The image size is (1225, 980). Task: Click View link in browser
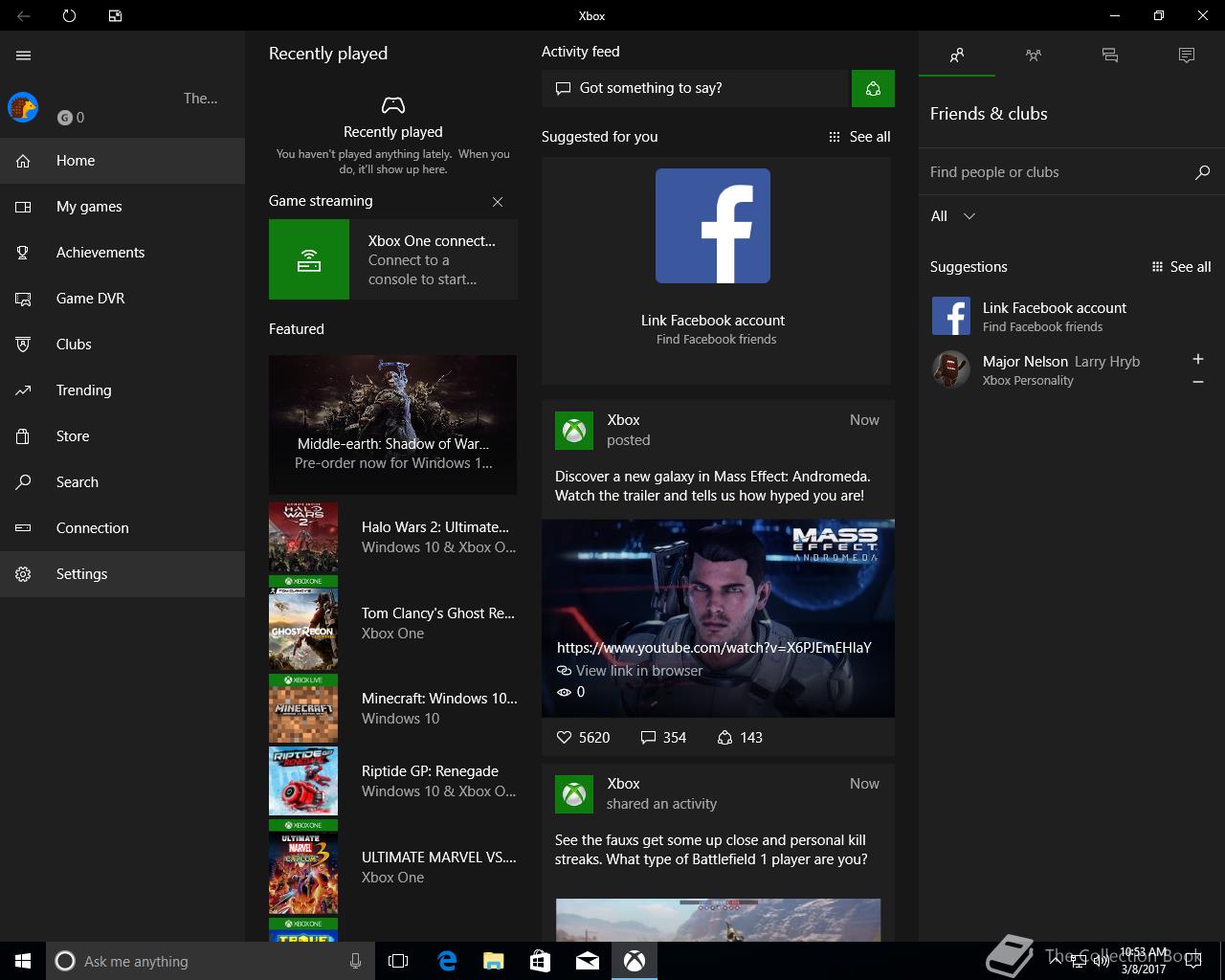[x=630, y=671]
